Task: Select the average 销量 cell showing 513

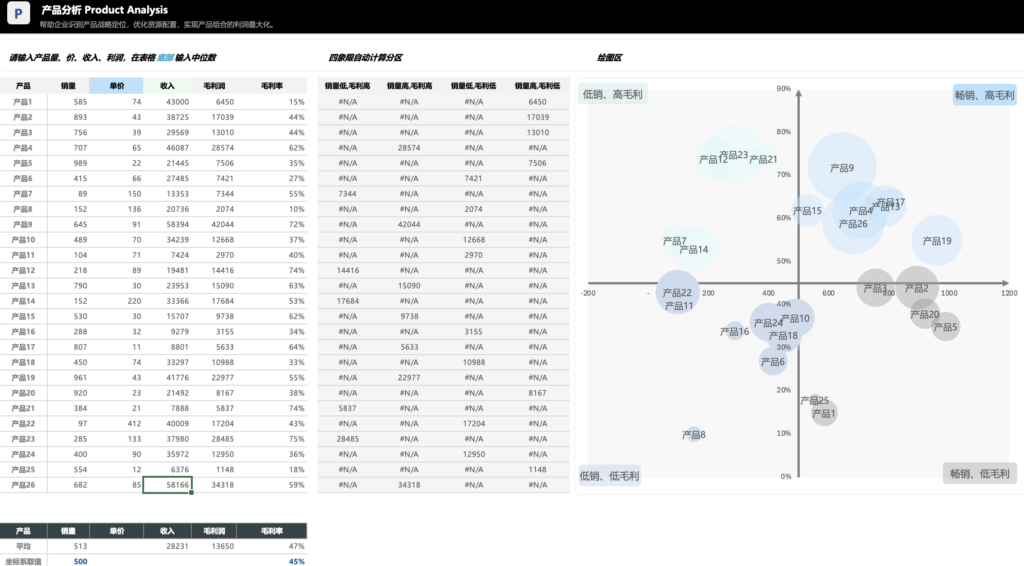Action: [x=68, y=547]
